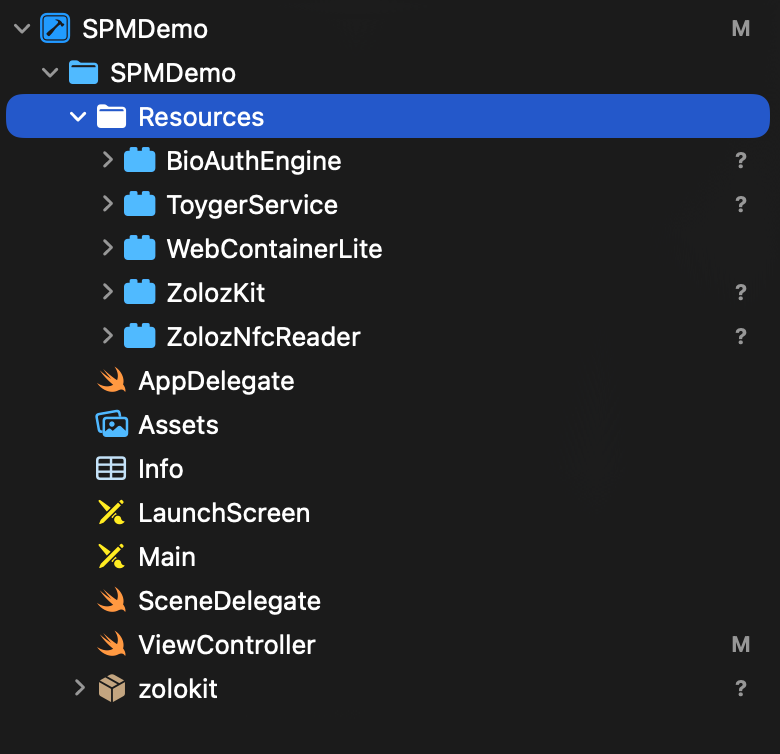Select the ToygerService item

click(252, 205)
